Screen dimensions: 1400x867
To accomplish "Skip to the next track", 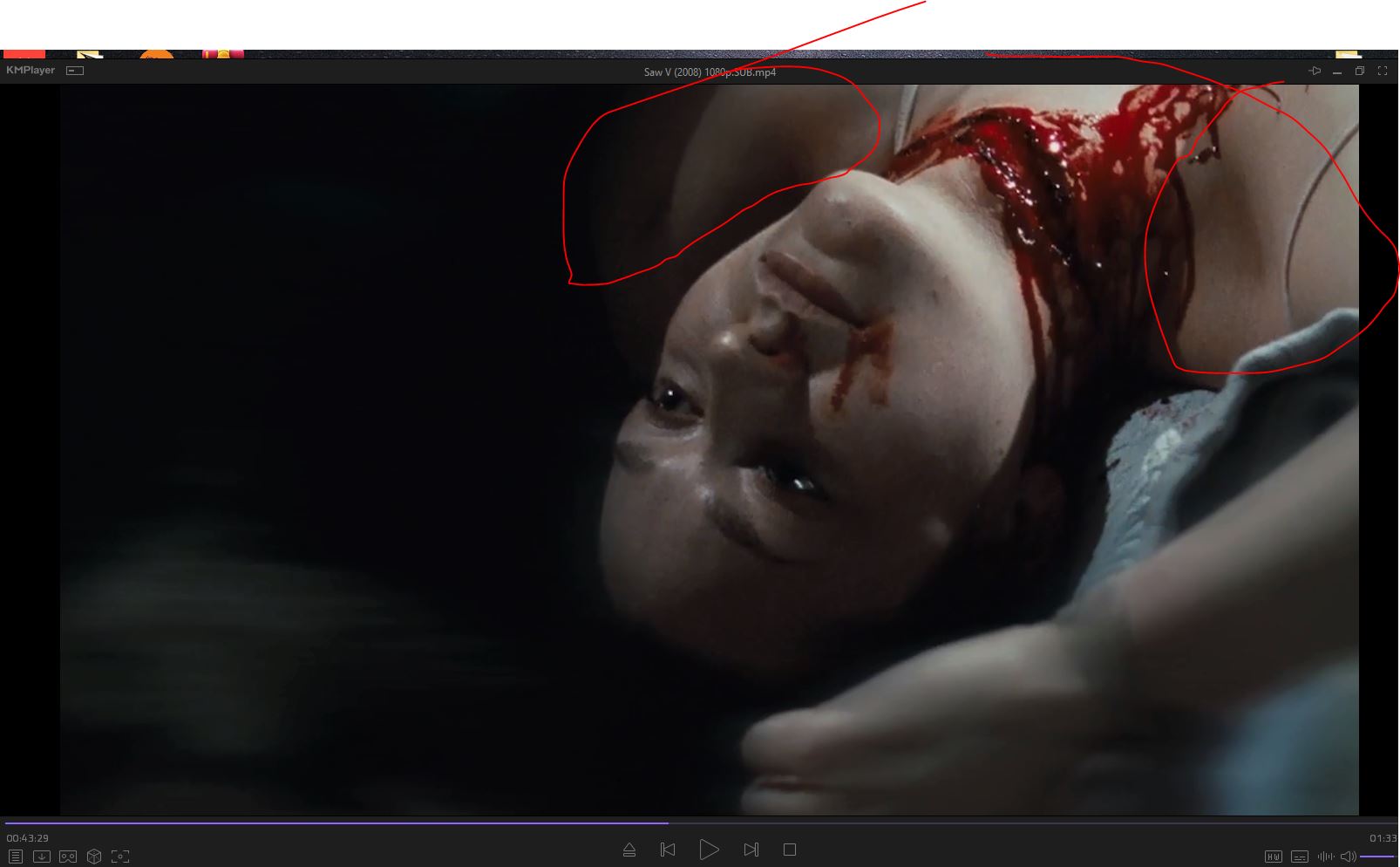I will pos(751,850).
